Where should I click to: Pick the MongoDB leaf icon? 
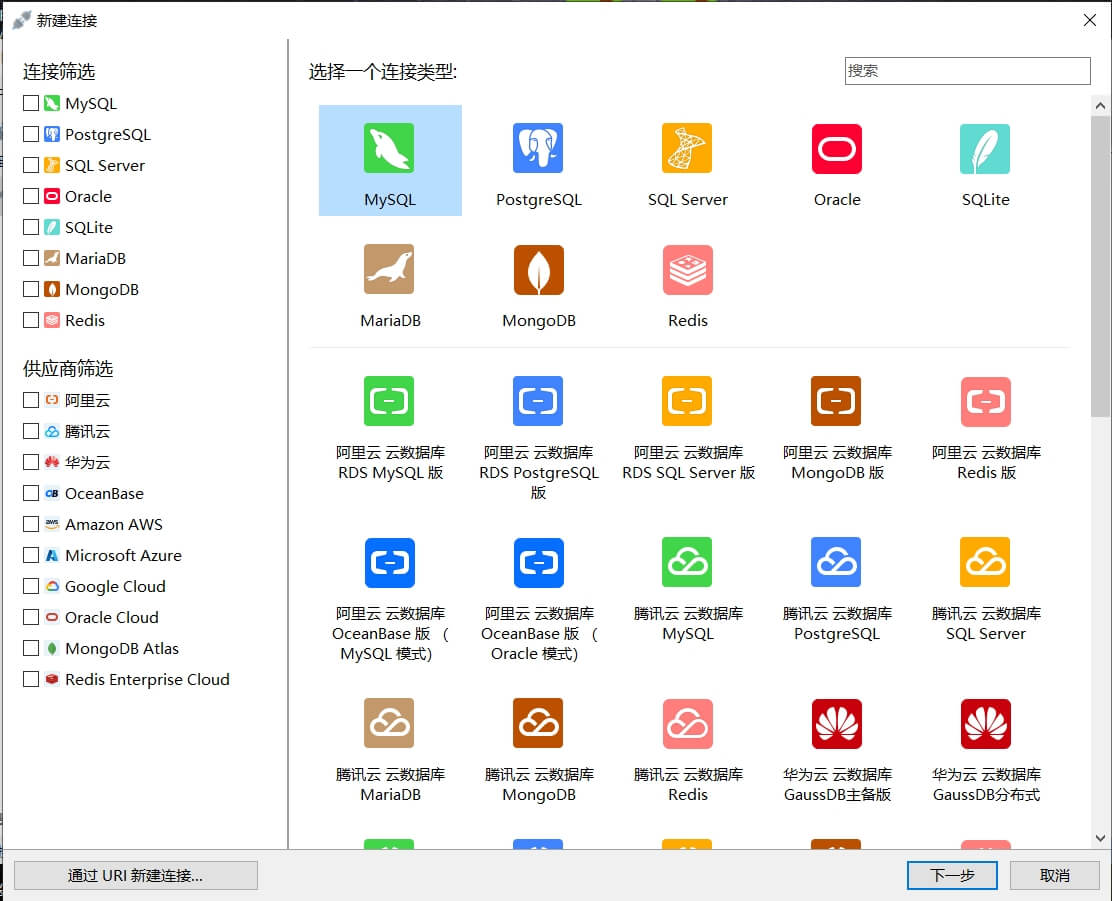coord(538,270)
